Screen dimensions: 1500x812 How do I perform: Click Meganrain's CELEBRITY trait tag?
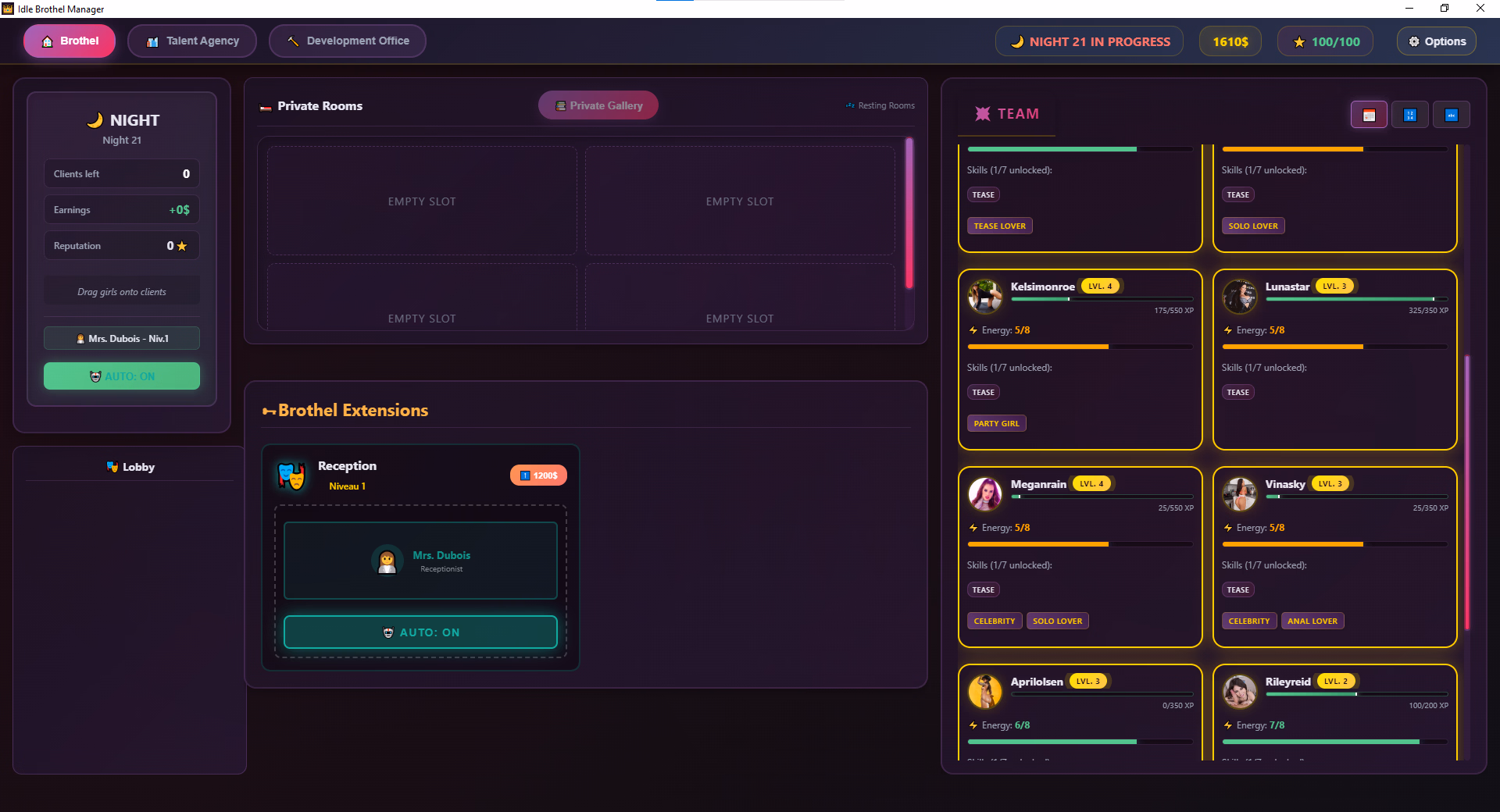coord(995,621)
